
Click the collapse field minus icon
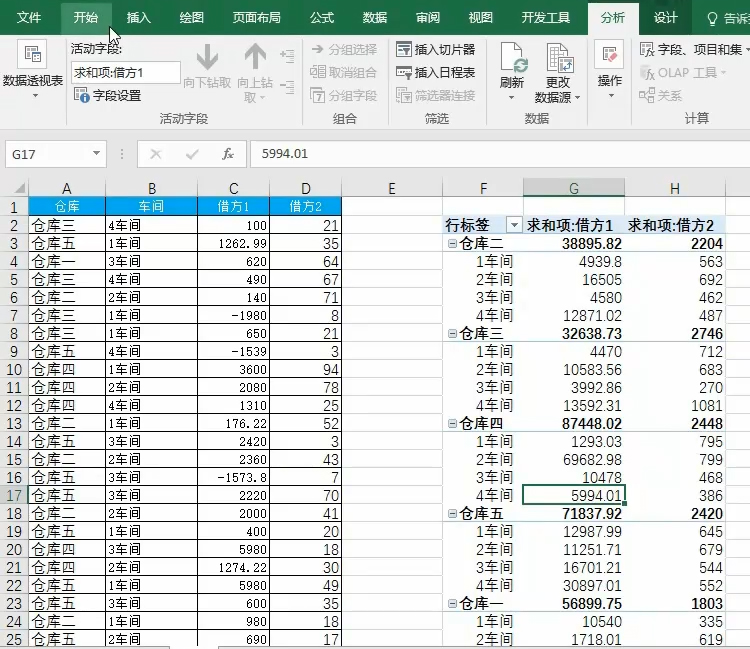(287, 87)
